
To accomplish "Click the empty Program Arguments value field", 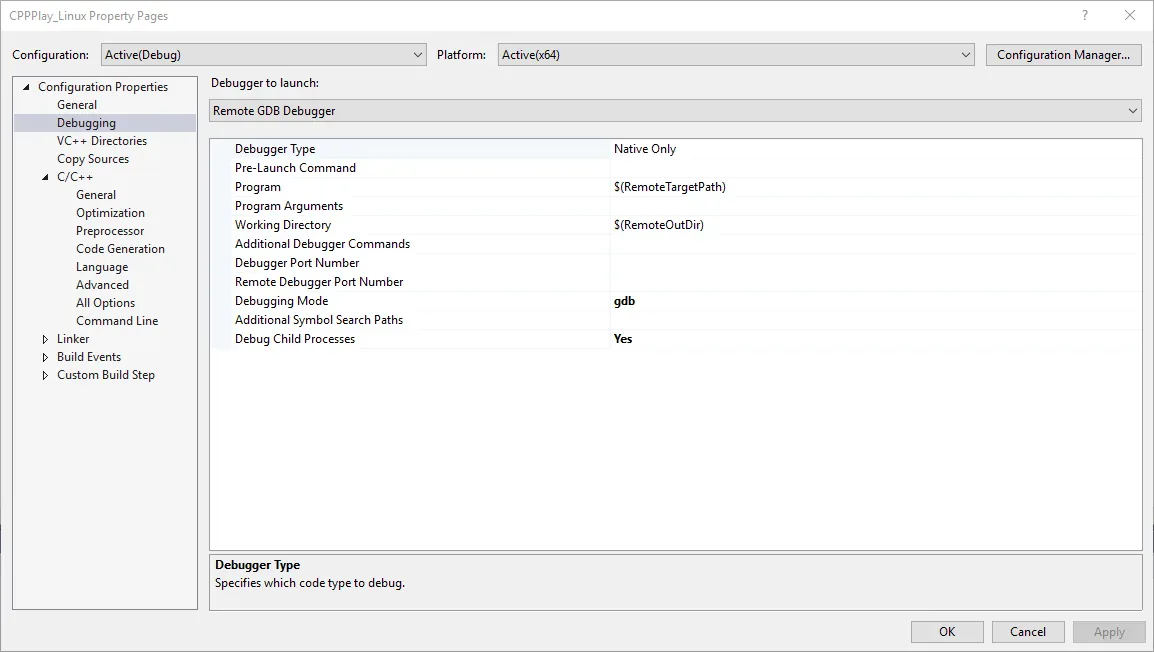I will [x=876, y=206].
